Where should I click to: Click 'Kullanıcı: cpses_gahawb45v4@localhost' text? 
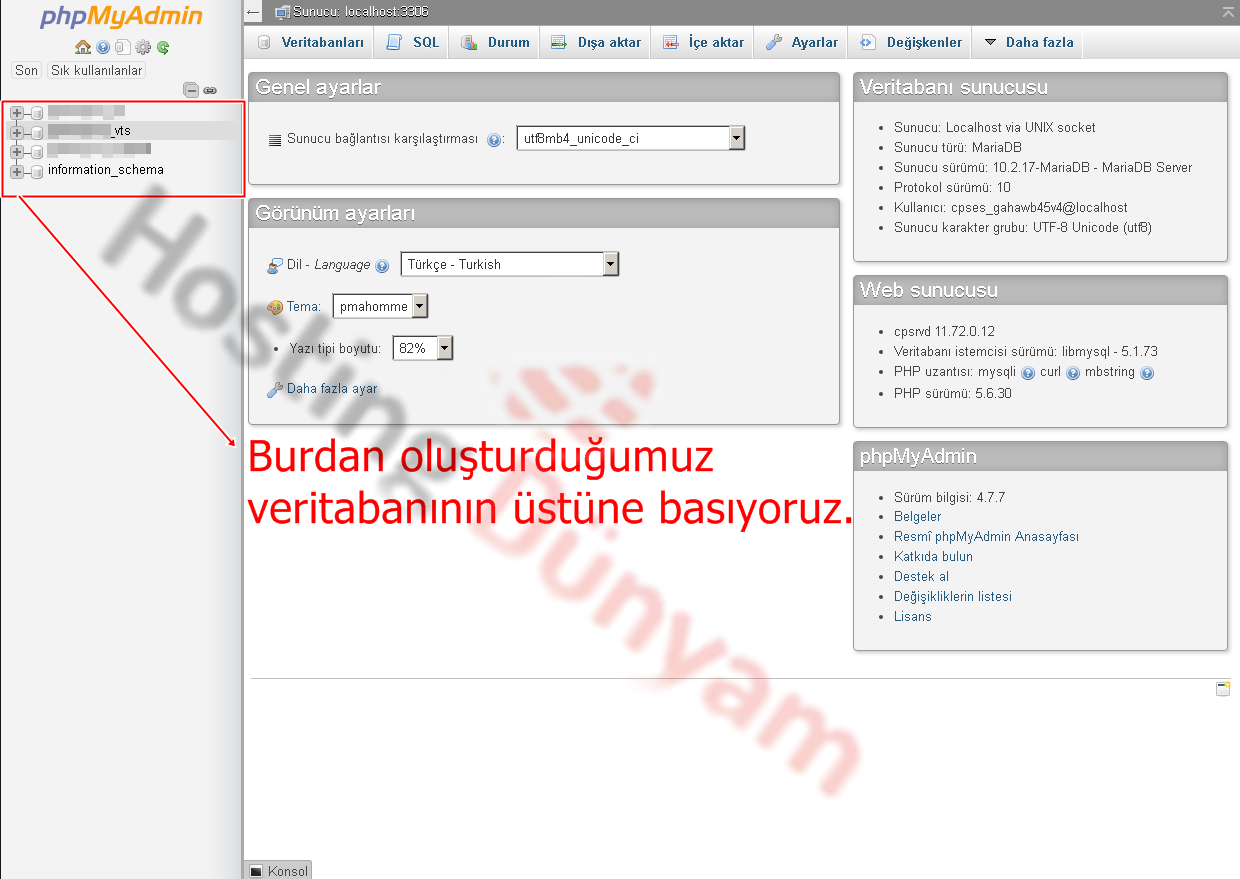pyautogui.click(x=1011, y=208)
